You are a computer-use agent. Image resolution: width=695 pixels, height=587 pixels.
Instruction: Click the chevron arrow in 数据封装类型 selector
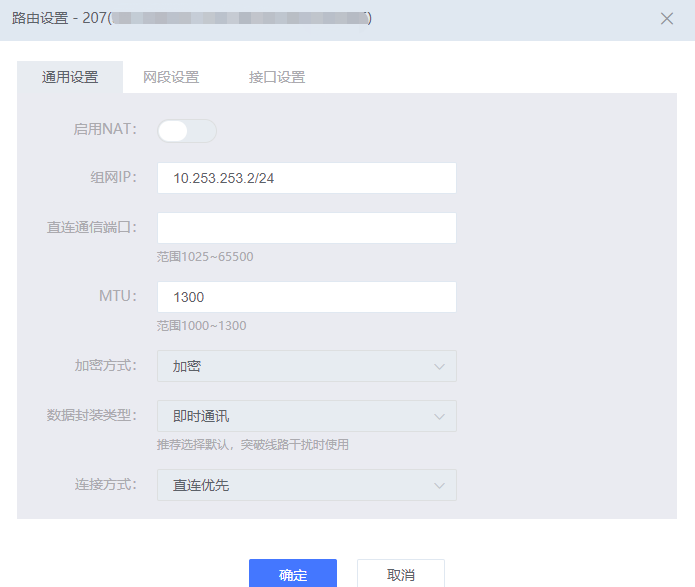click(x=439, y=416)
